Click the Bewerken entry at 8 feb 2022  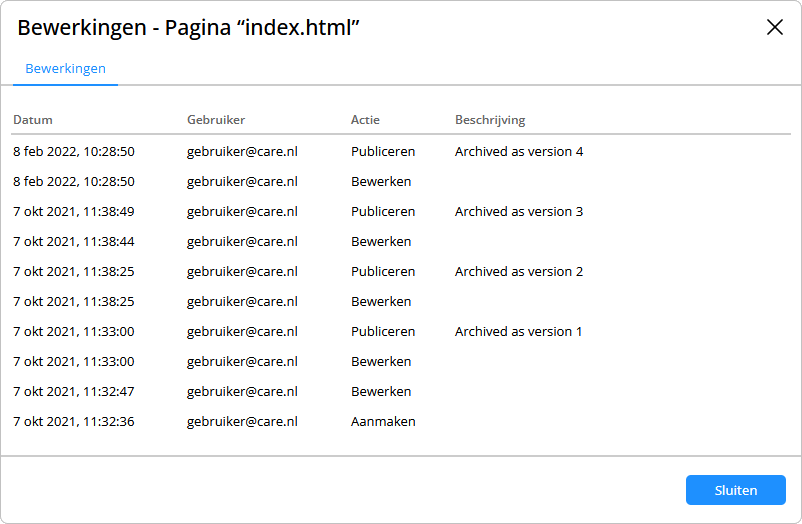click(x=381, y=182)
